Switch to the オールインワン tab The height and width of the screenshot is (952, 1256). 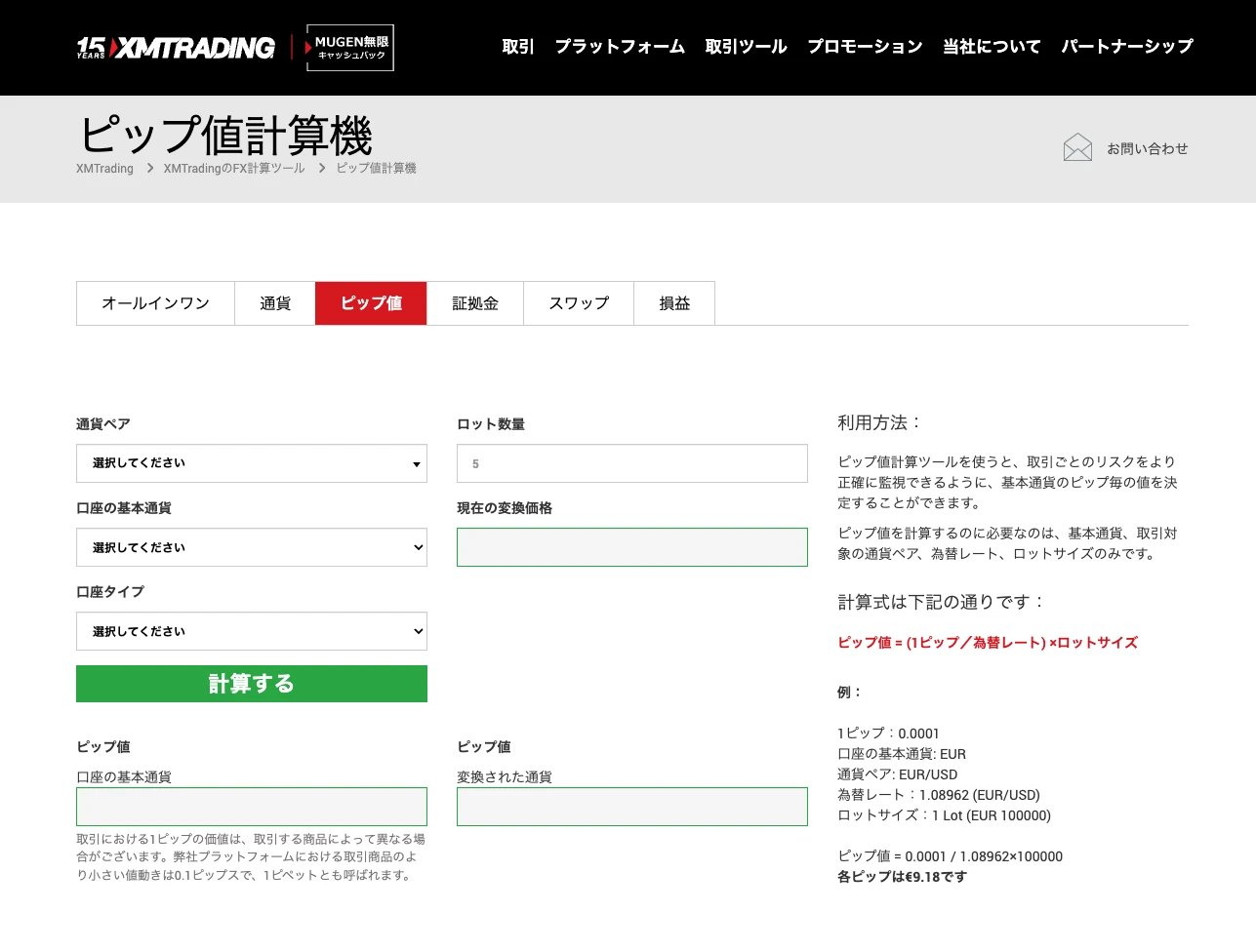(x=154, y=303)
